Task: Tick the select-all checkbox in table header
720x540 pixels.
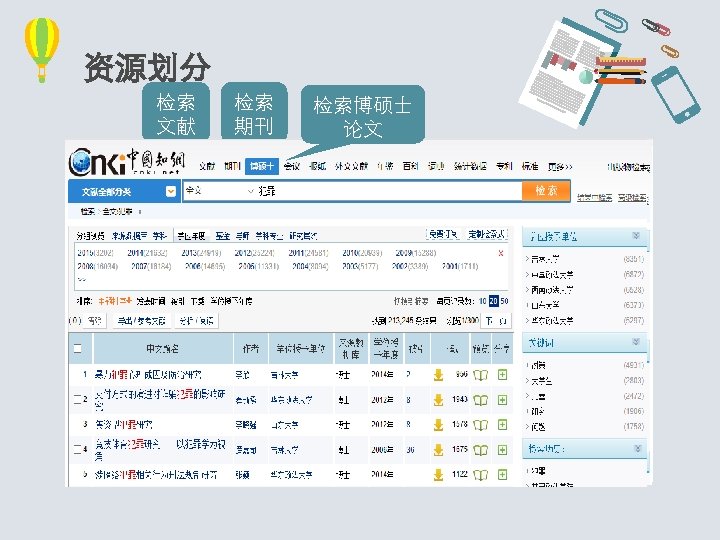Action: [x=78, y=348]
